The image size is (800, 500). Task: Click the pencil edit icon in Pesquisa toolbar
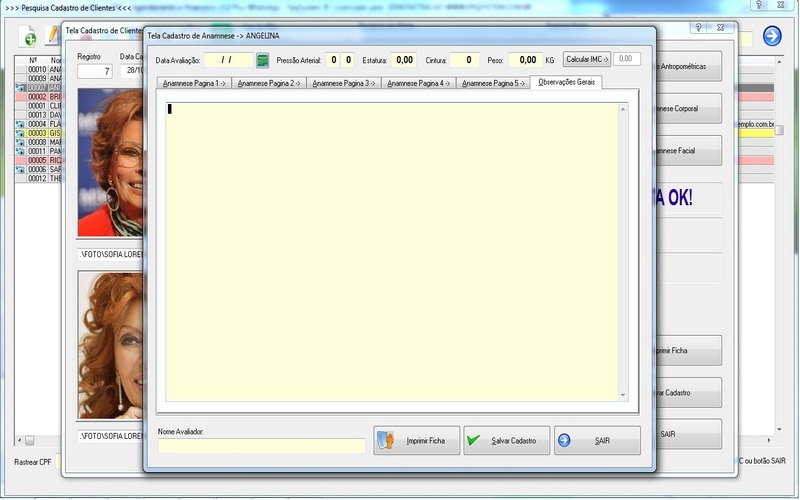click(53, 35)
